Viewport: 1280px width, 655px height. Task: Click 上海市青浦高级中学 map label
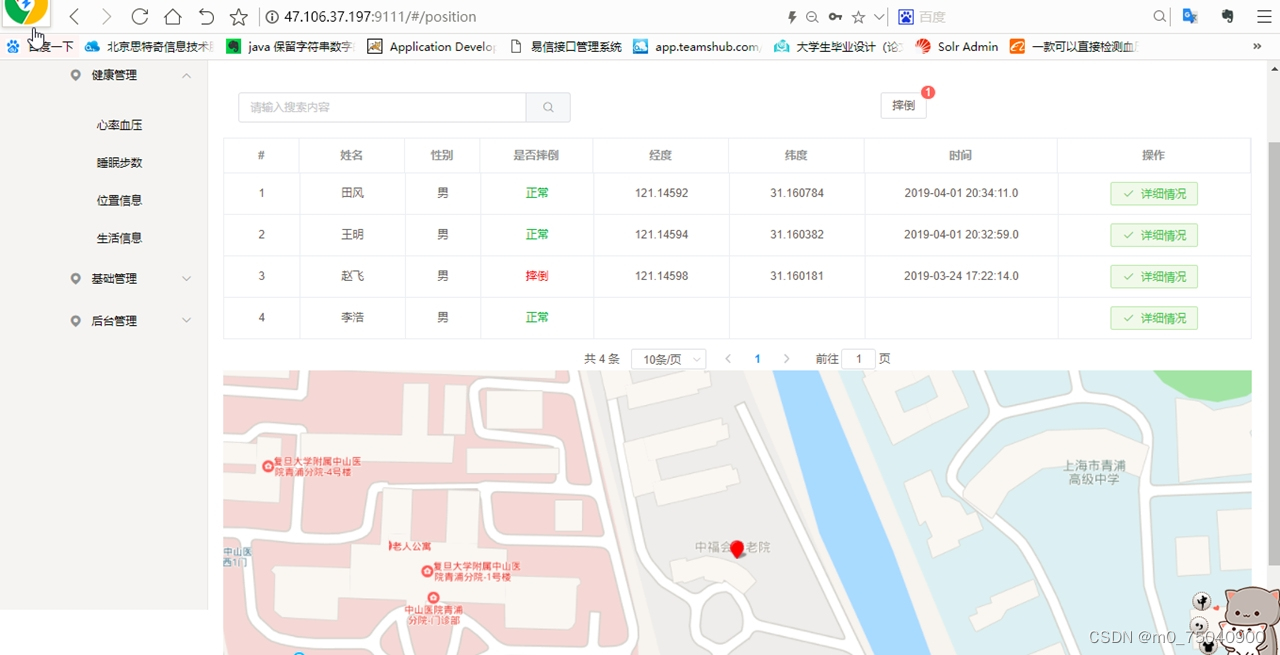coord(1093,473)
